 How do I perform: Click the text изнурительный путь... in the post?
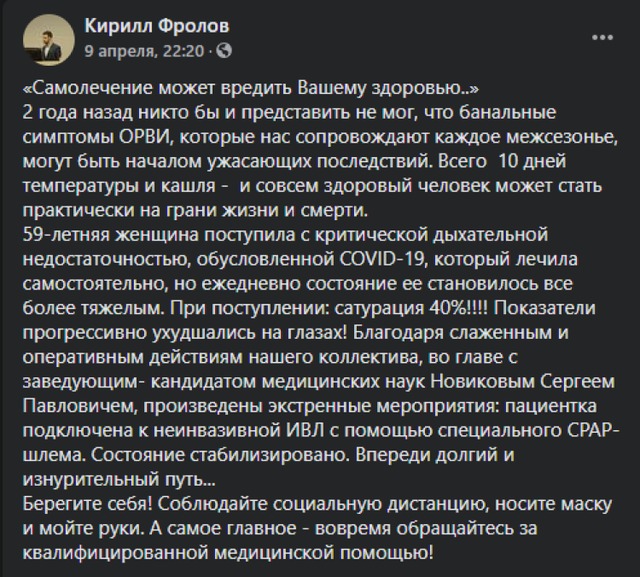coord(119,480)
